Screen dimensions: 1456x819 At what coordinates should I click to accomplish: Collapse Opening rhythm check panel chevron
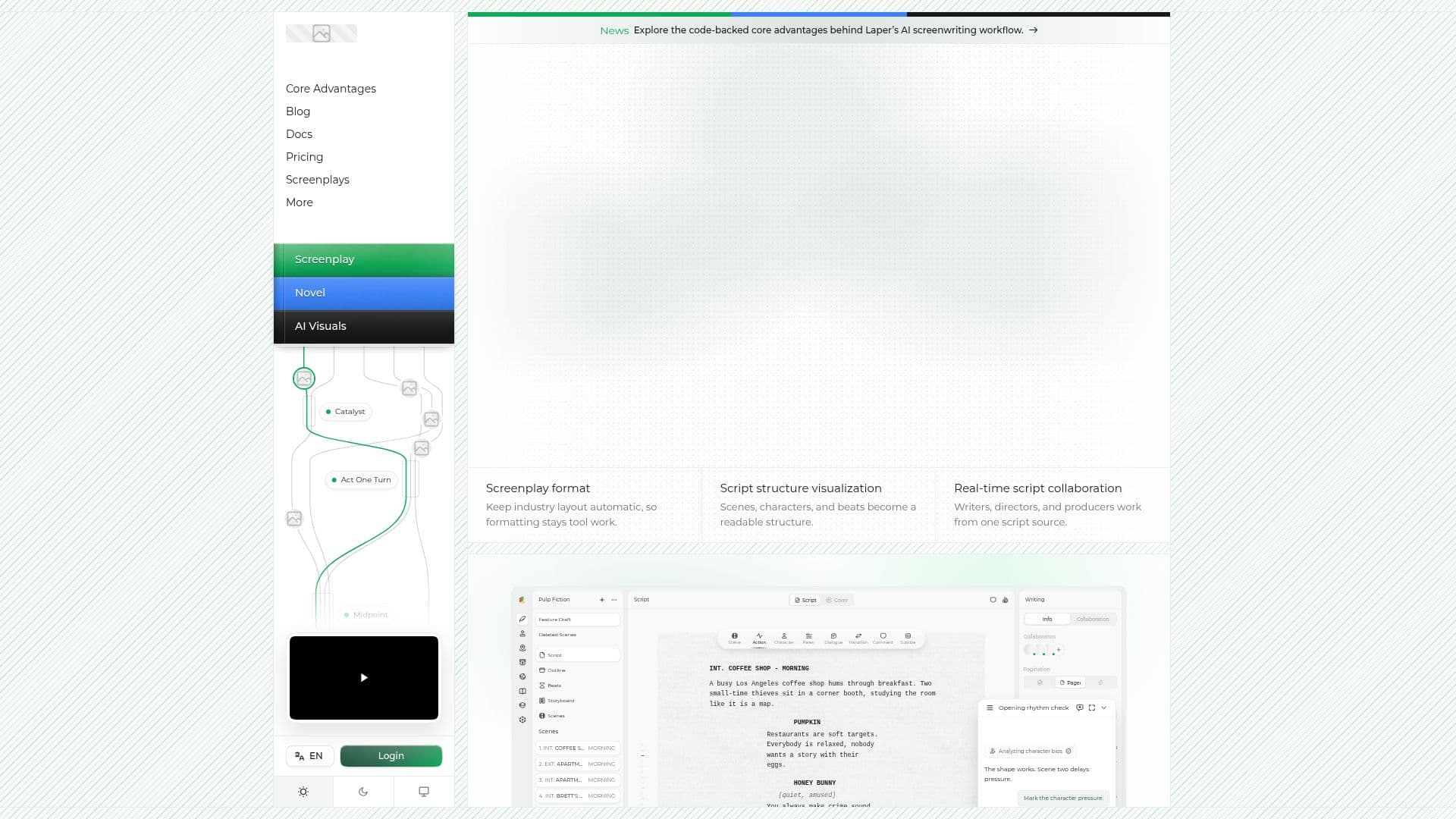(x=1104, y=708)
